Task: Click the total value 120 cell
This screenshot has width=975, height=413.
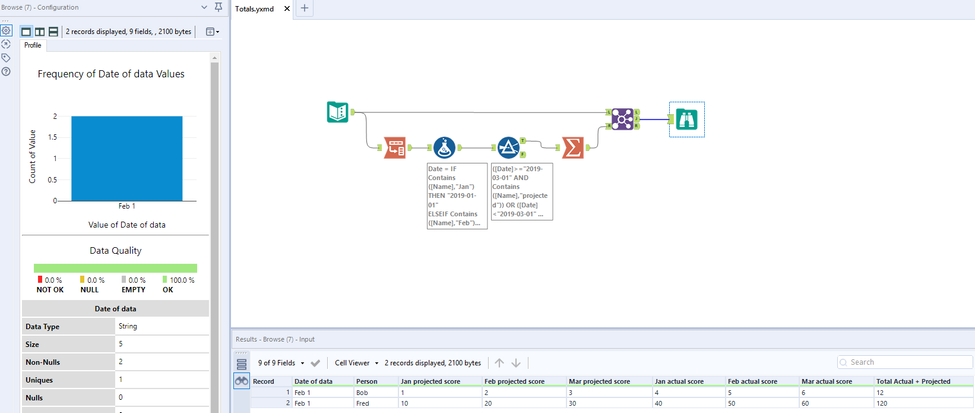Action: coord(923,403)
